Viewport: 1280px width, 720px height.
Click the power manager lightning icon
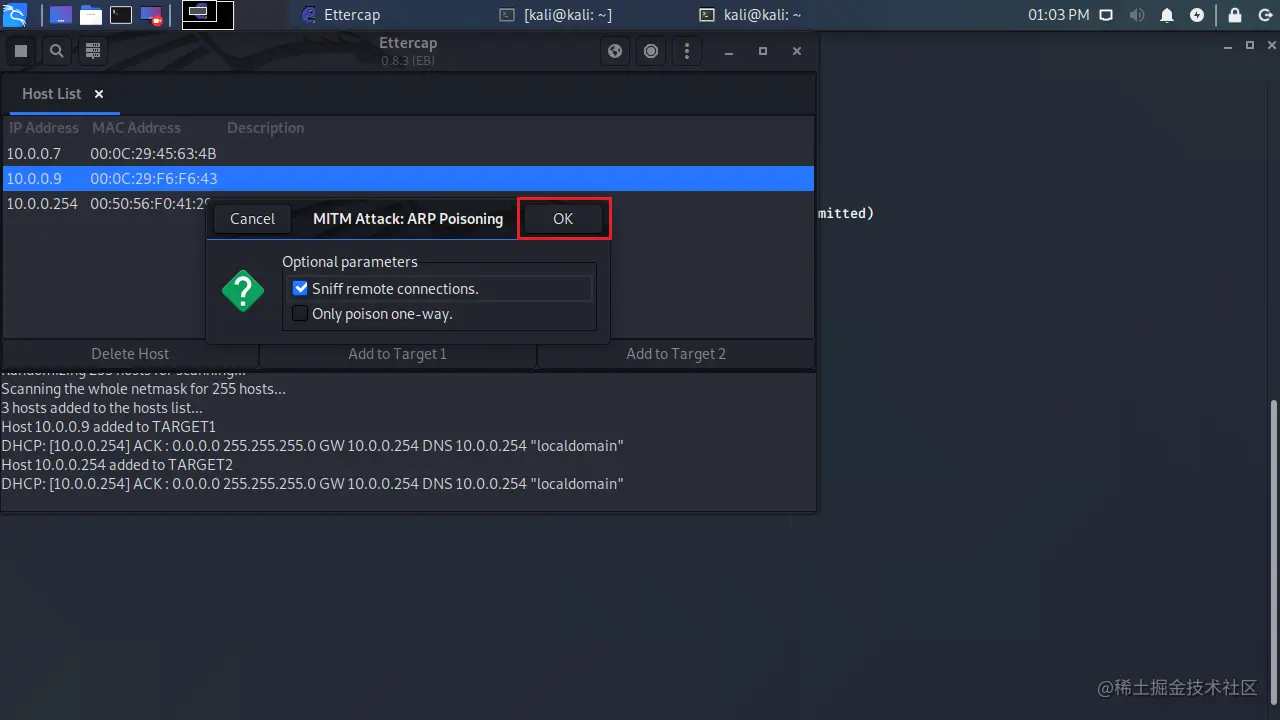point(1197,15)
